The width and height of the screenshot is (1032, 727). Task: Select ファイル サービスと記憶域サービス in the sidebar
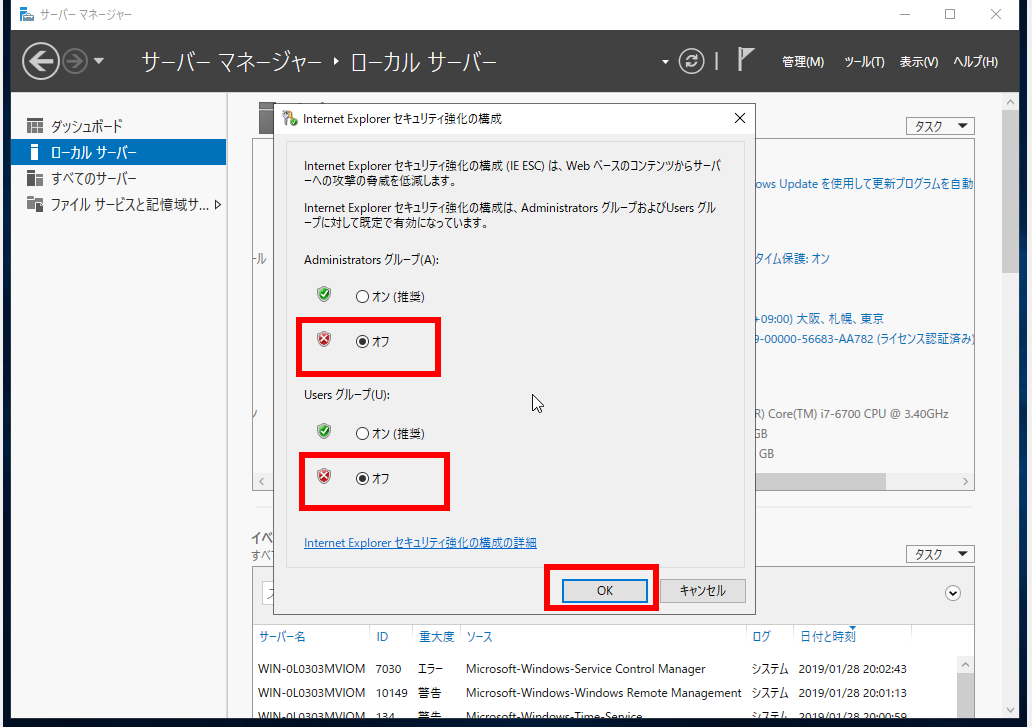click(119, 205)
